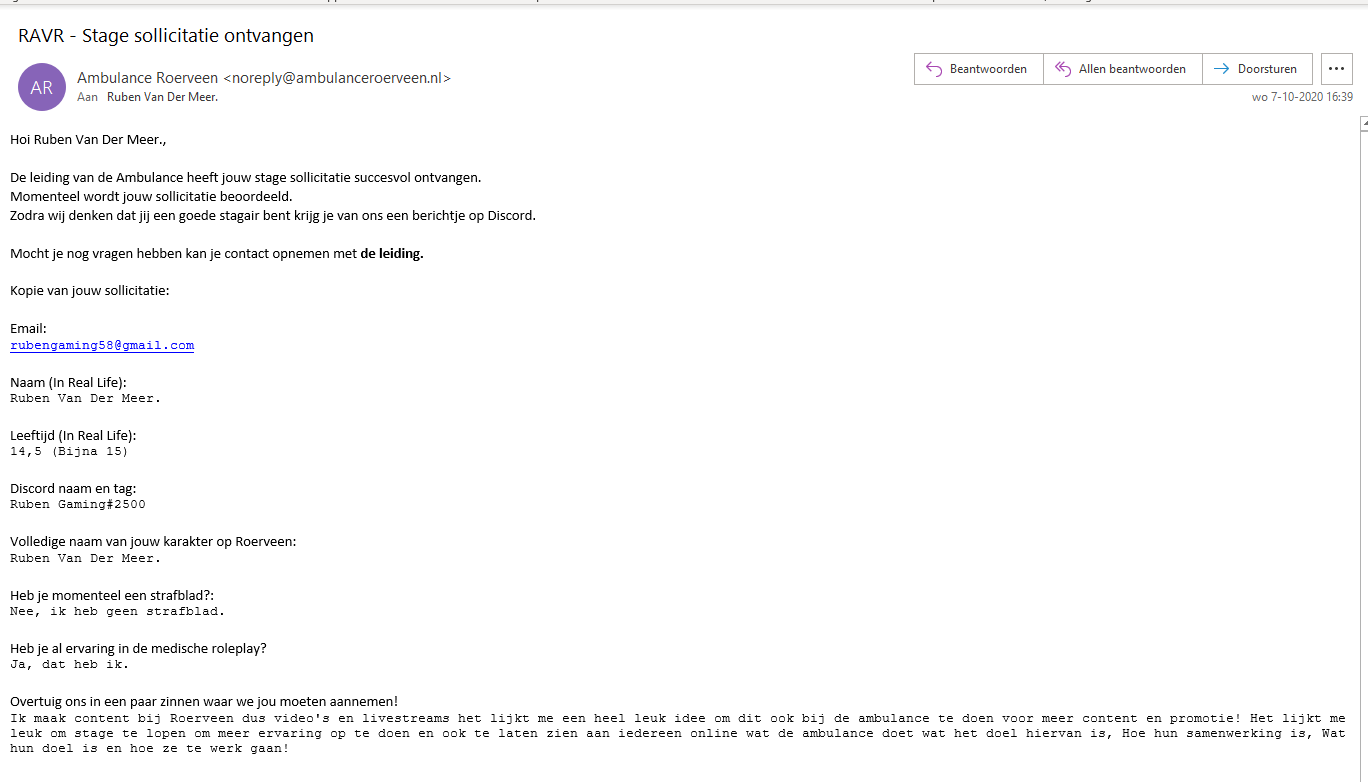The image size is (1368, 782).
Task: Click the greeting line Hoi Ruben Van Der Meer
Action: tap(88, 139)
